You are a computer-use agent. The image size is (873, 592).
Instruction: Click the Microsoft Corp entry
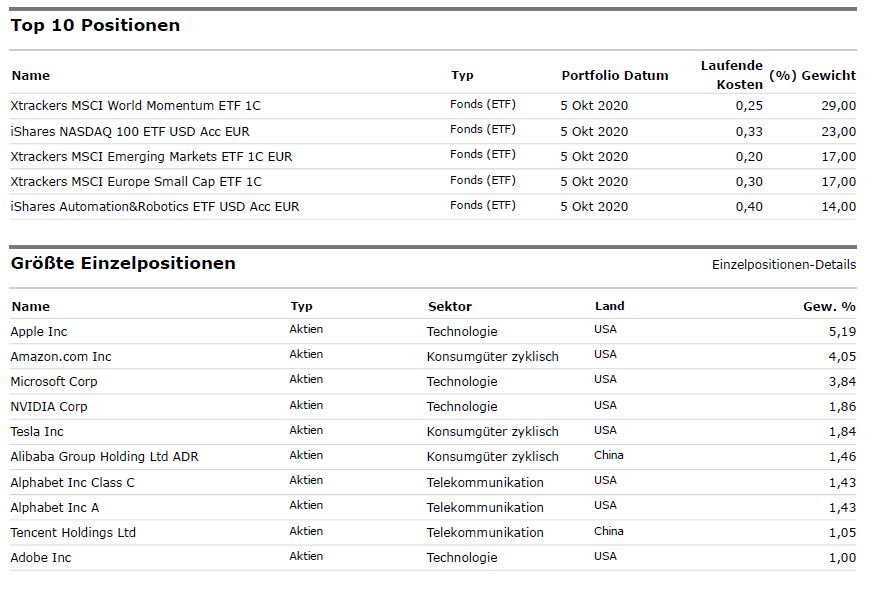(x=54, y=381)
